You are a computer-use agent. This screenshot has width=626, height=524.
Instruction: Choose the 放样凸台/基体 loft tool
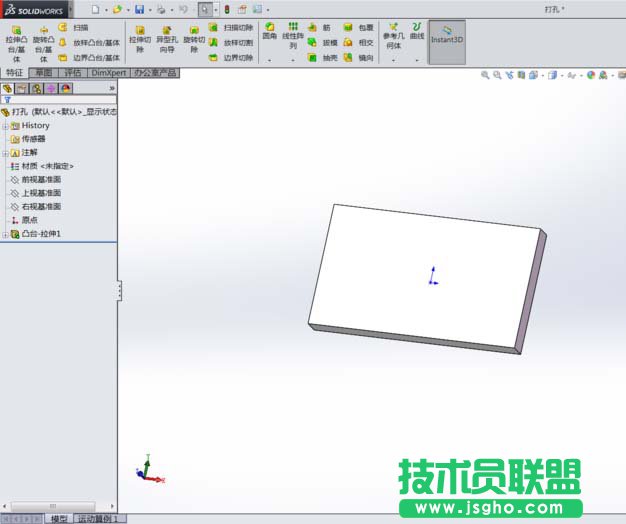point(89,43)
